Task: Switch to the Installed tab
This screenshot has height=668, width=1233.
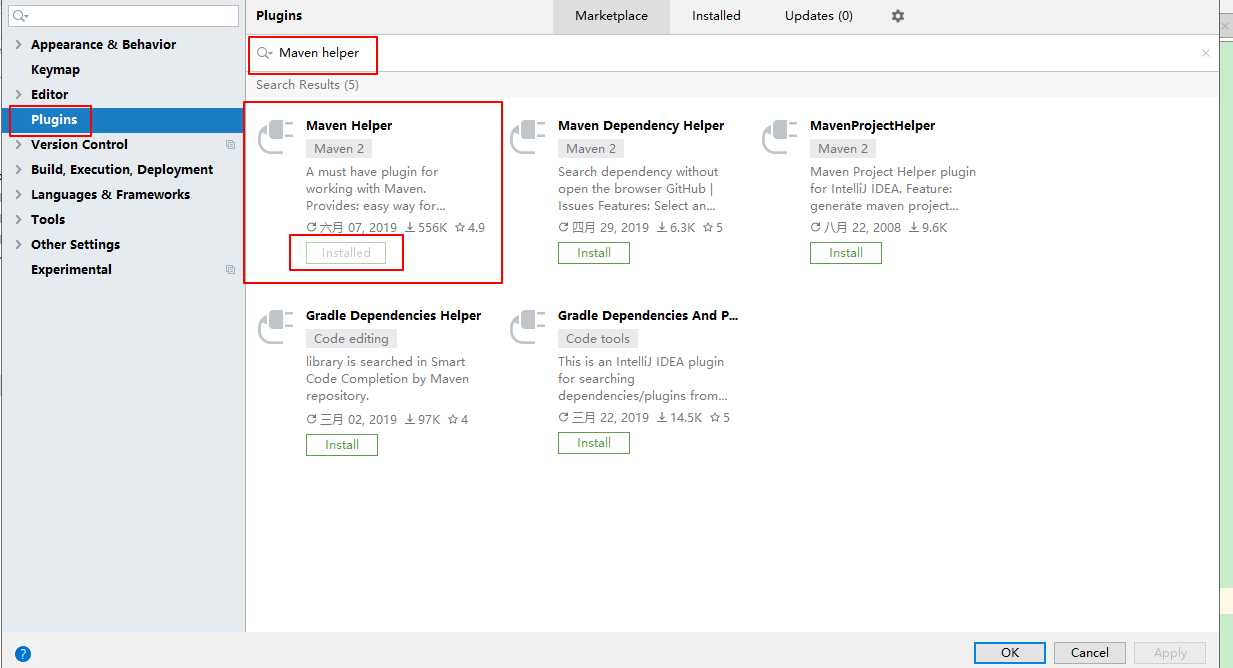Action: click(x=716, y=16)
